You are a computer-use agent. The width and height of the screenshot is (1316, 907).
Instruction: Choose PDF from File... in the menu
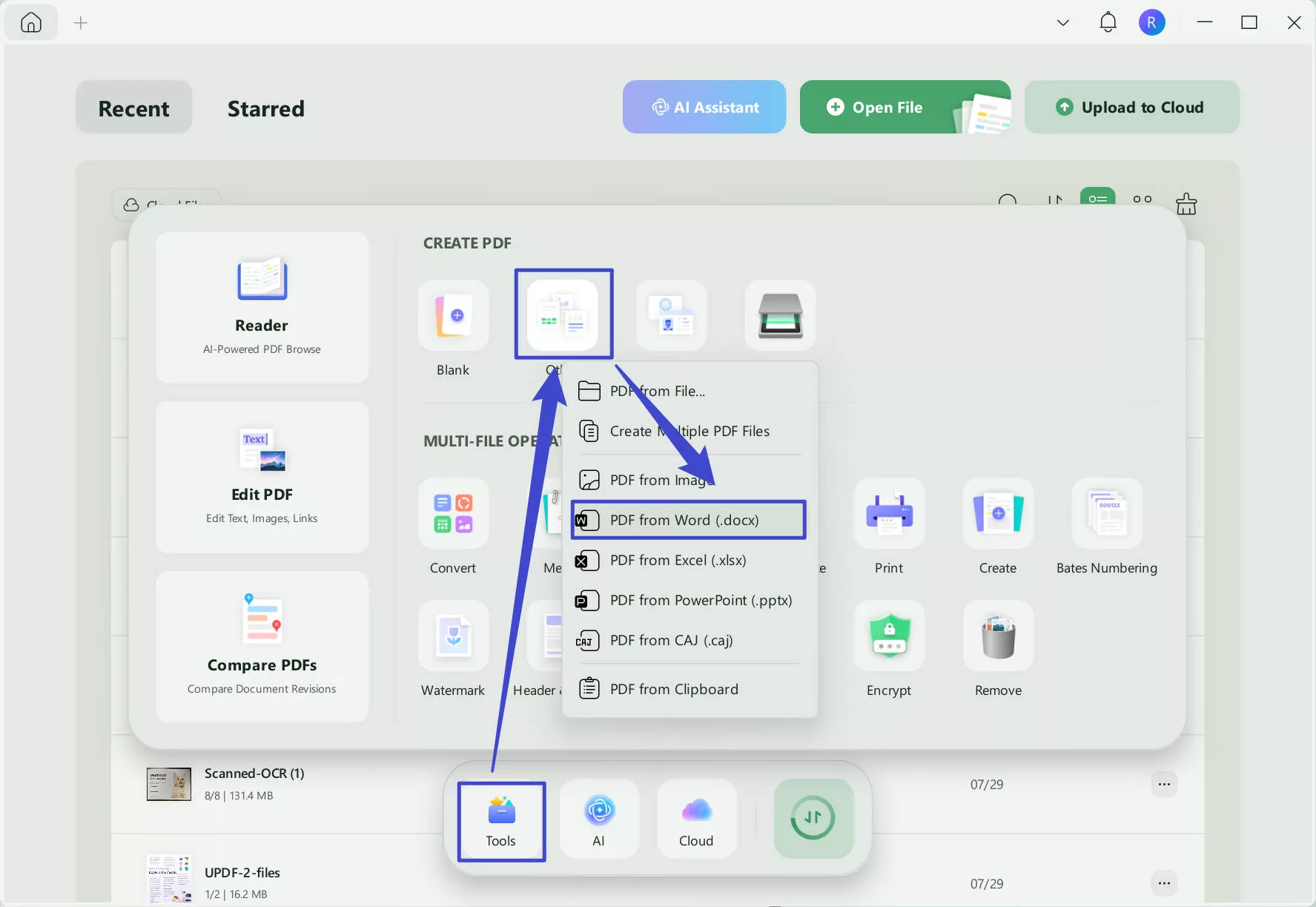pyautogui.click(x=690, y=391)
